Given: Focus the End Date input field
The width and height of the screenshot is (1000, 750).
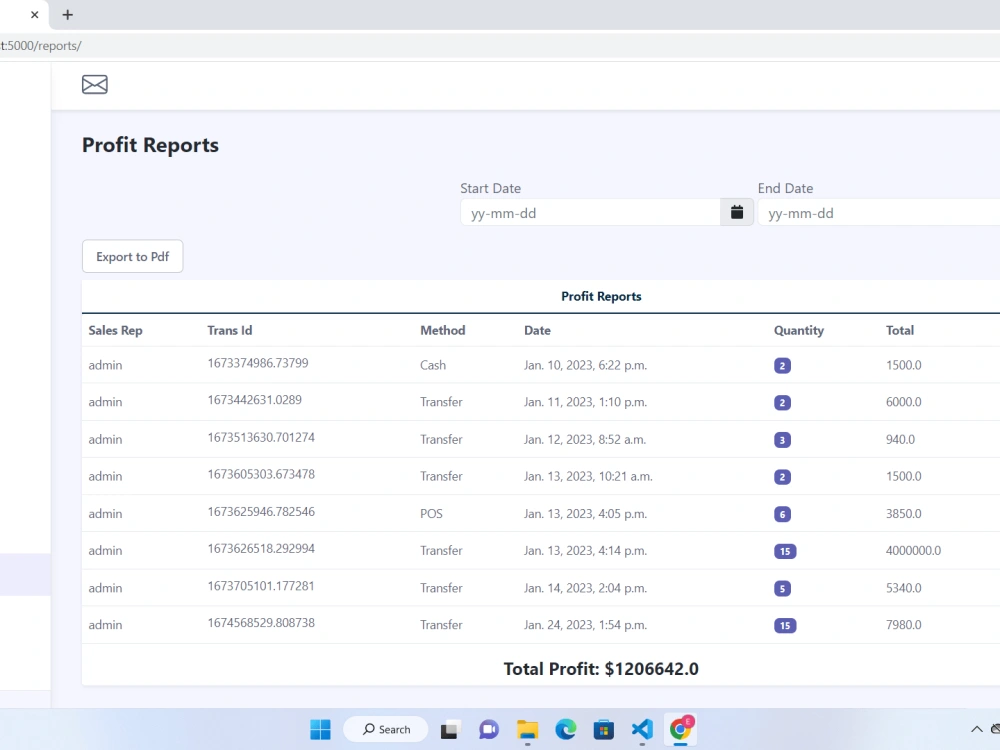Looking at the screenshot, I should click(x=879, y=212).
